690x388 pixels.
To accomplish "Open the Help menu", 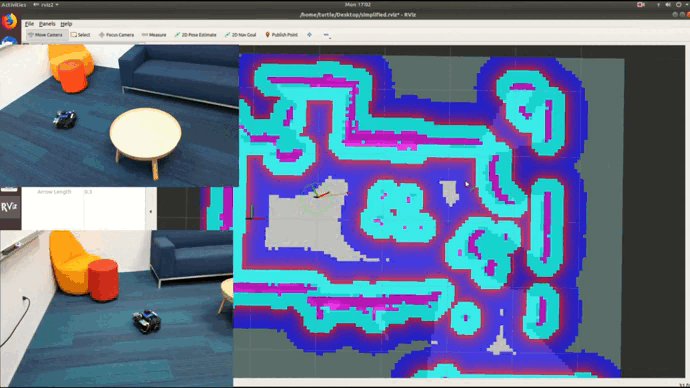I will click(66, 24).
